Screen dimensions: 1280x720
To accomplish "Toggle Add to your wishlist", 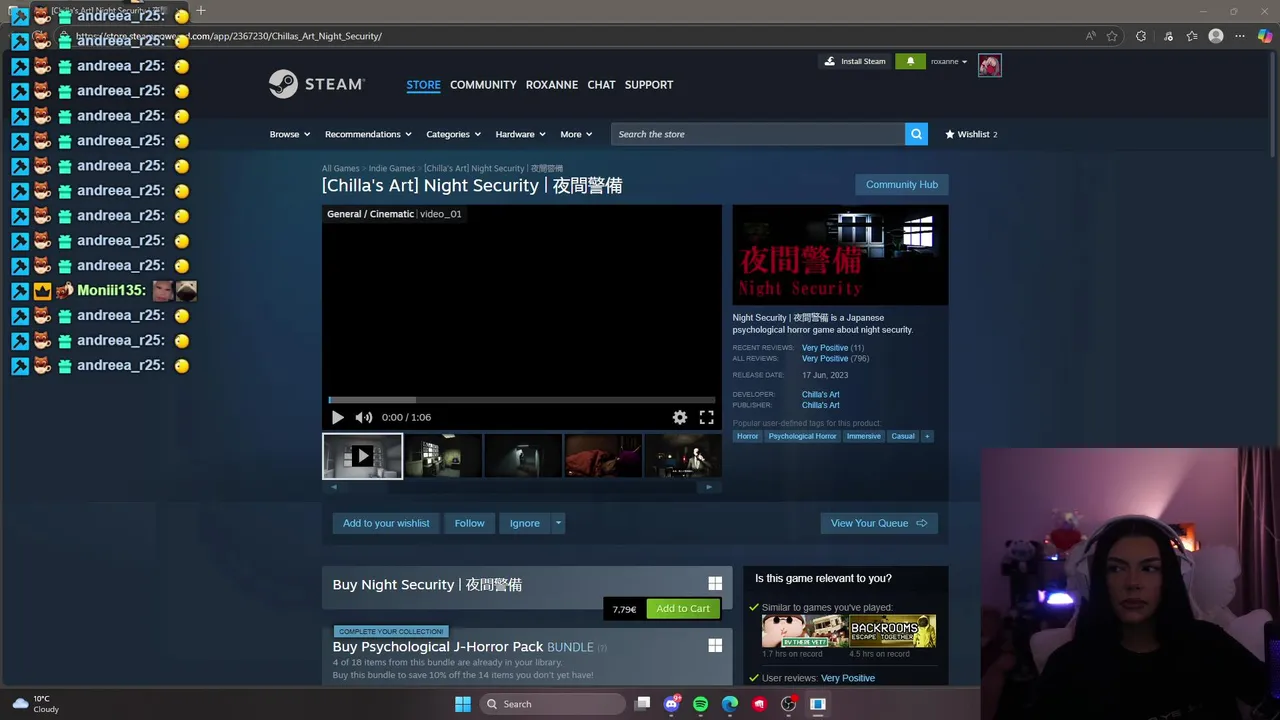I will (x=386, y=523).
